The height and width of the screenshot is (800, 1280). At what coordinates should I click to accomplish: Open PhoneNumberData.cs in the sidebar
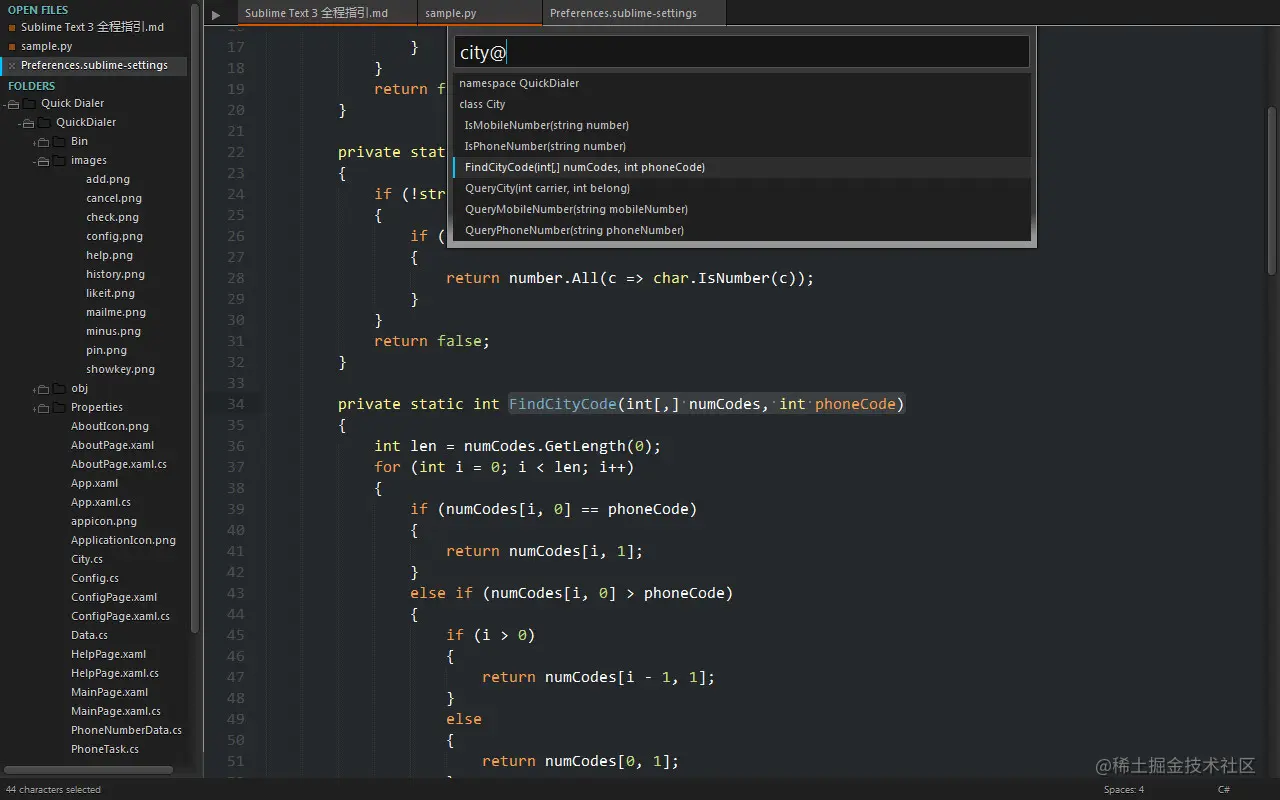(126, 730)
